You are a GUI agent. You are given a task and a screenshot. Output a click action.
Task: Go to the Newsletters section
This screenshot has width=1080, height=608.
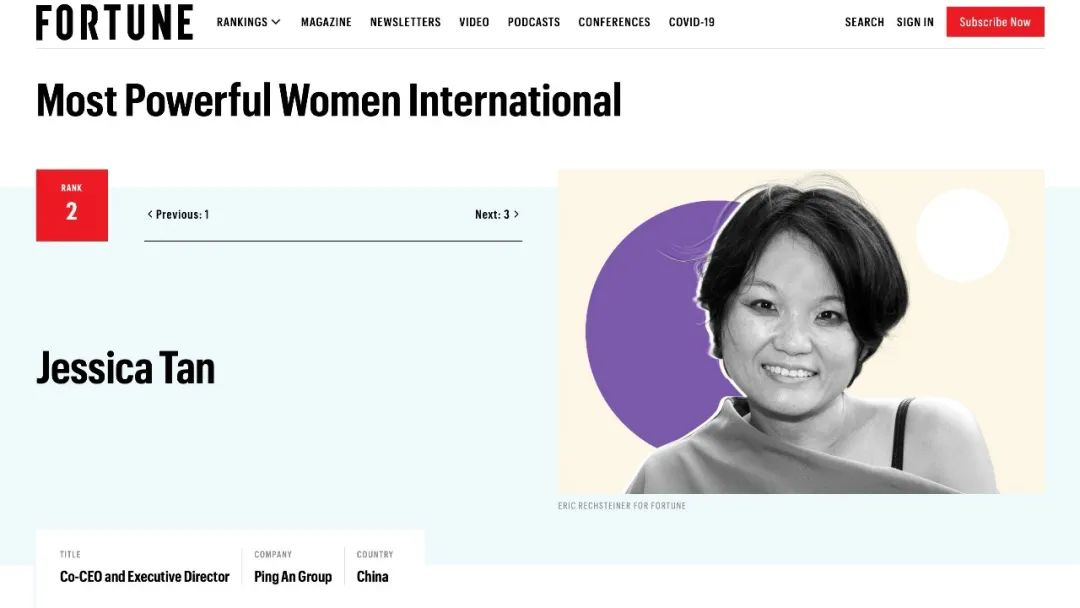405,22
